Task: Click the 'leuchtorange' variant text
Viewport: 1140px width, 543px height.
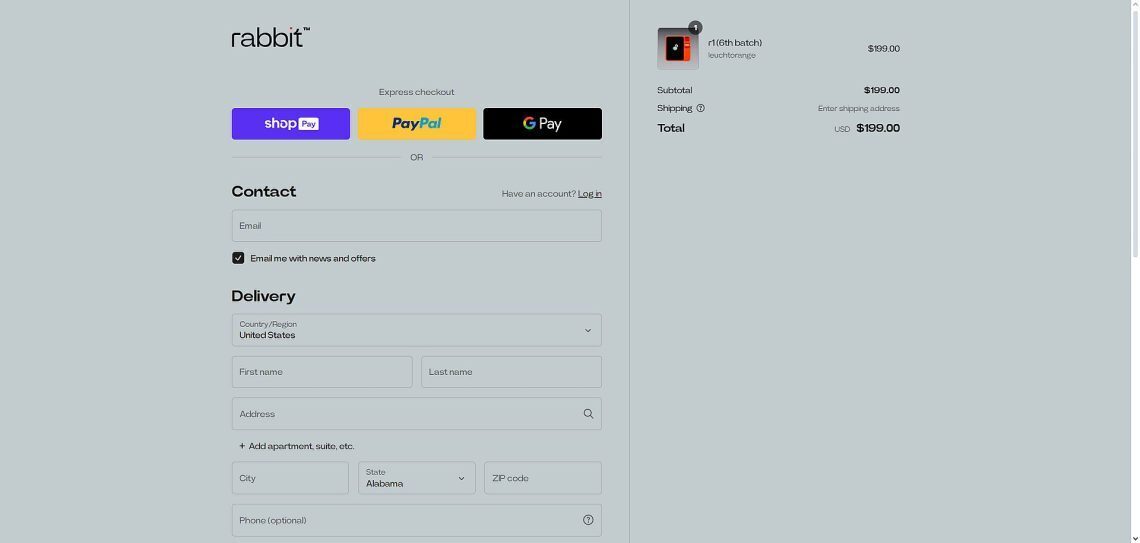Action: 731,55
